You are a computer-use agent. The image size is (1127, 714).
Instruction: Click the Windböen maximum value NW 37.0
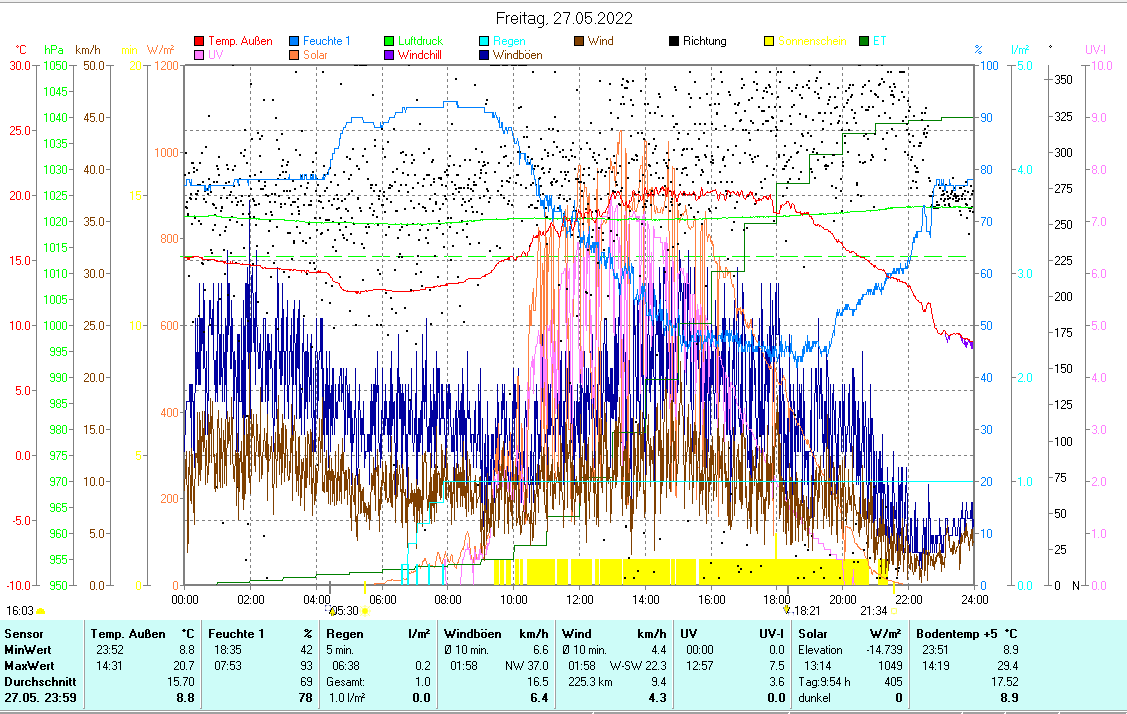coord(527,666)
